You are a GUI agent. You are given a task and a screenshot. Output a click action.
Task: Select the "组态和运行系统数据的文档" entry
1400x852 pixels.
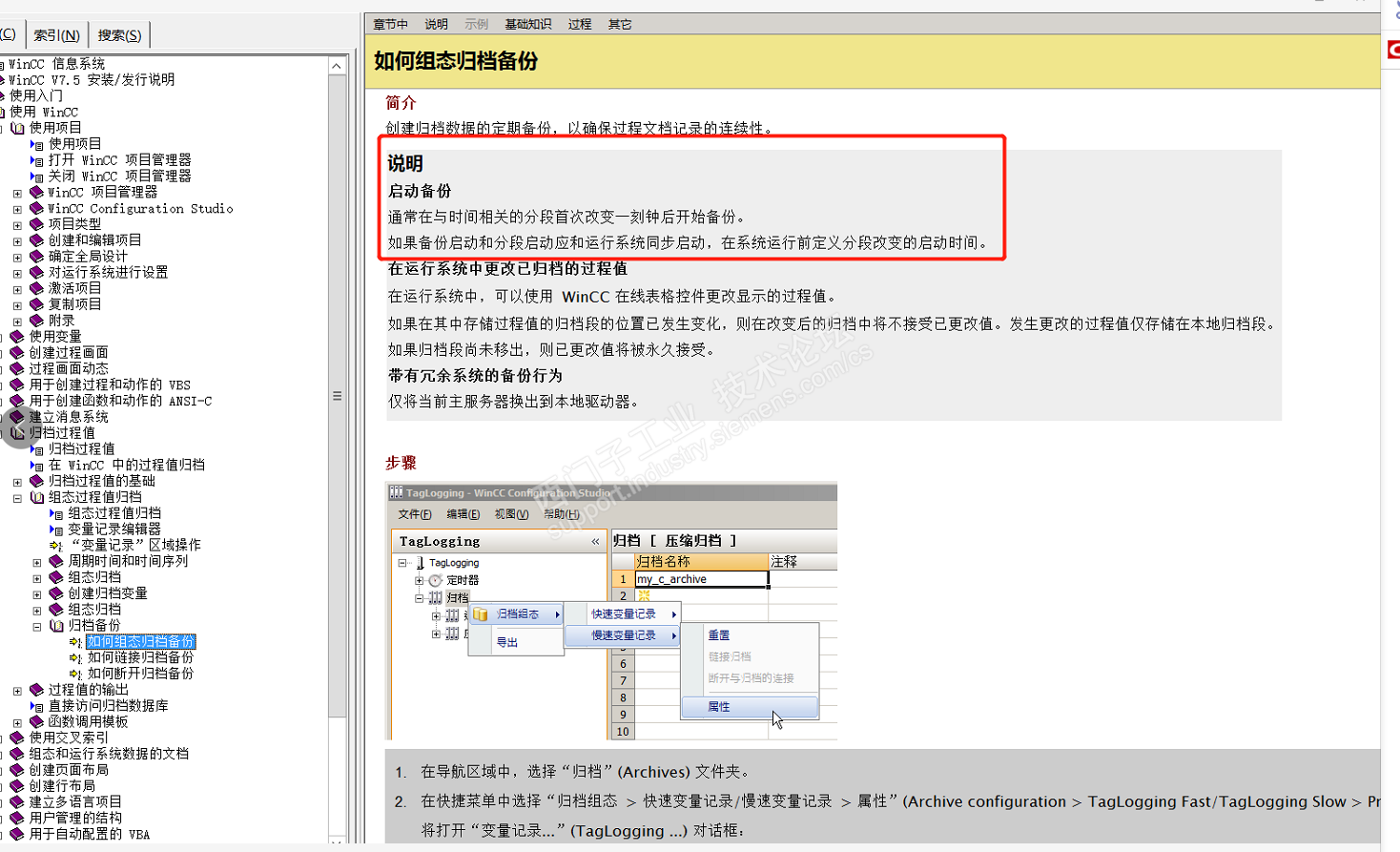coord(109,754)
